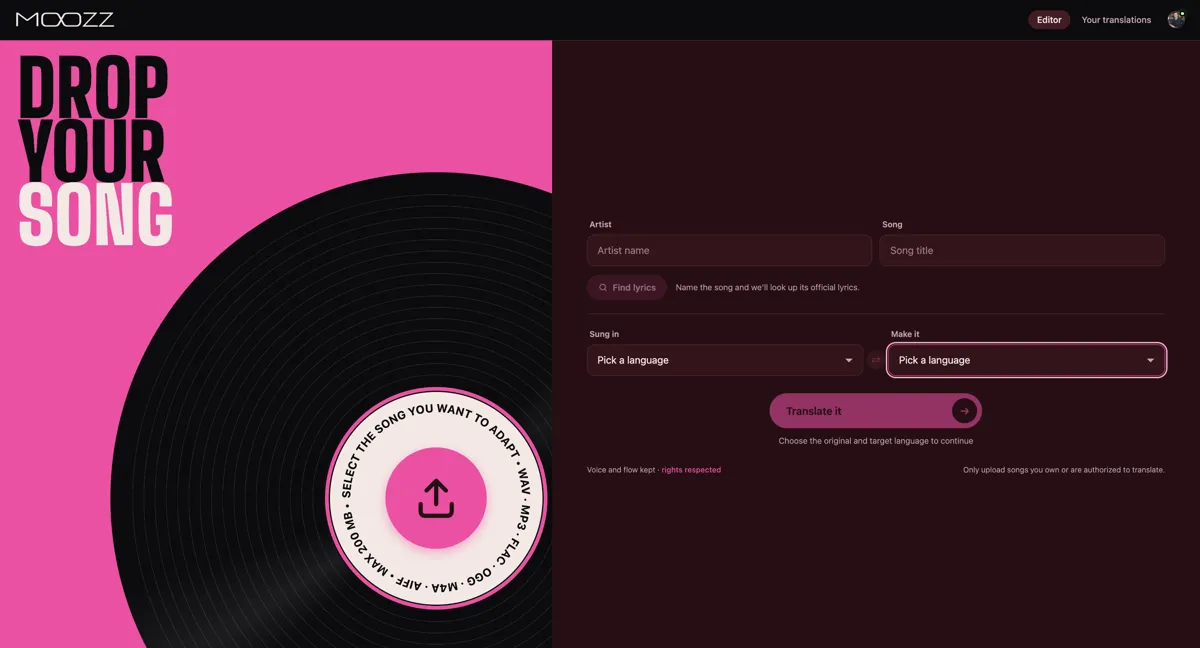
Task: Click the Artist name field
Action: point(729,250)
